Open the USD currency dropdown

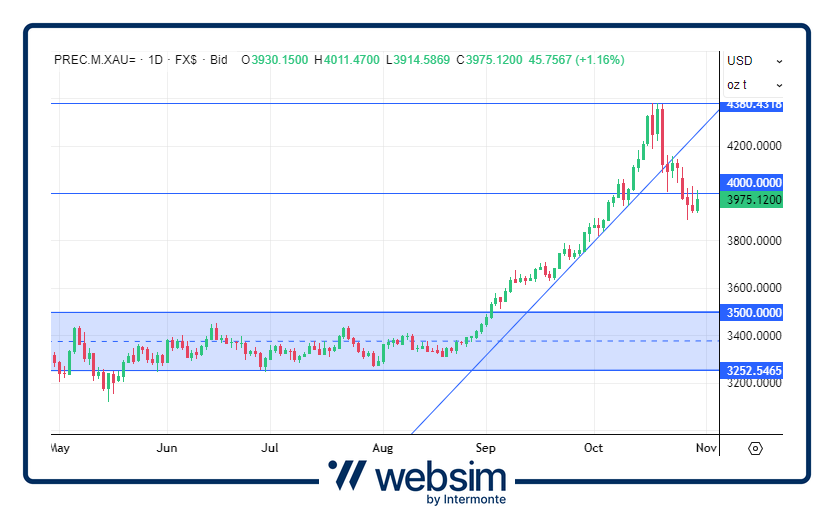[x=754, y=61]
